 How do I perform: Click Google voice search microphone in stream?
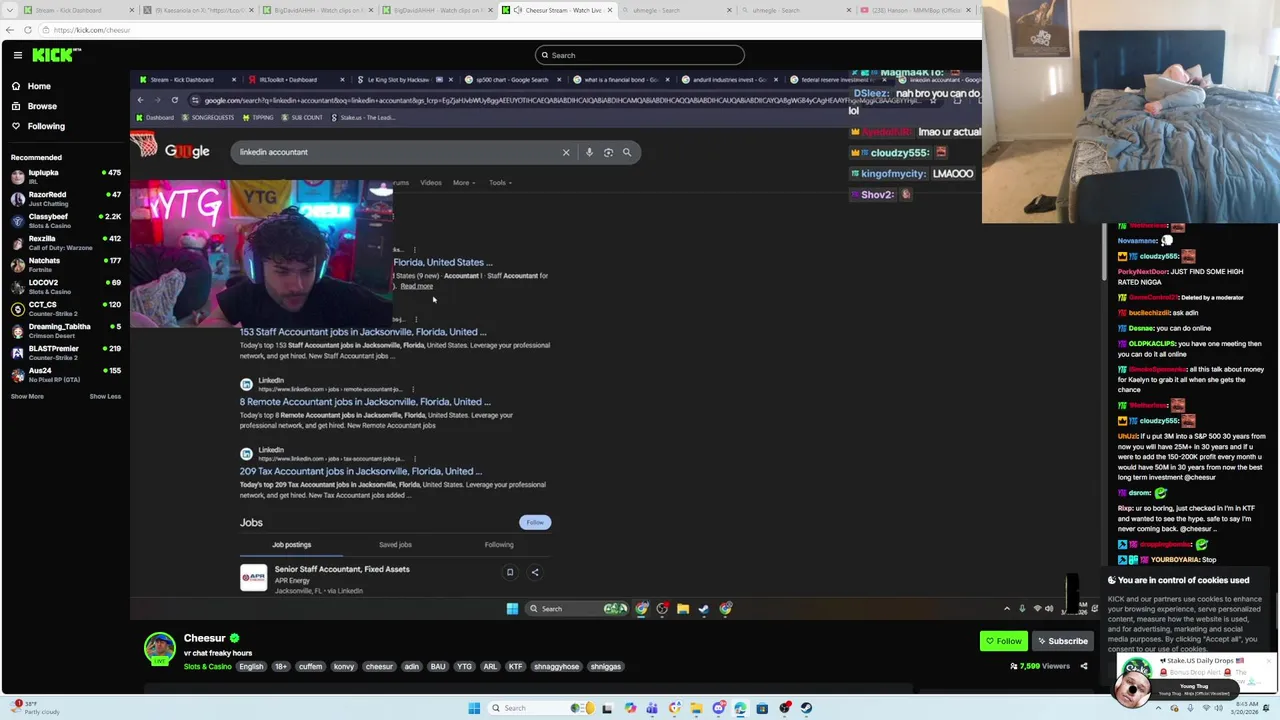coord(589,152)
